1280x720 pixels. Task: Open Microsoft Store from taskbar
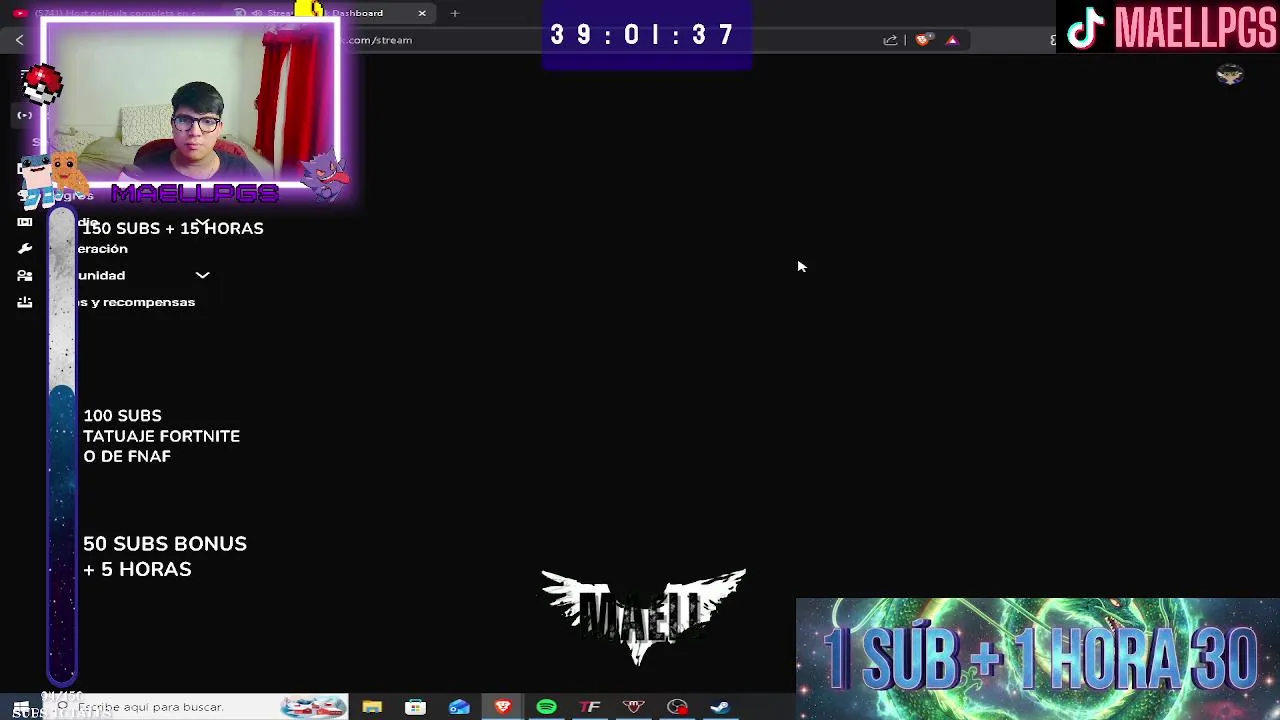coord(415,707)
